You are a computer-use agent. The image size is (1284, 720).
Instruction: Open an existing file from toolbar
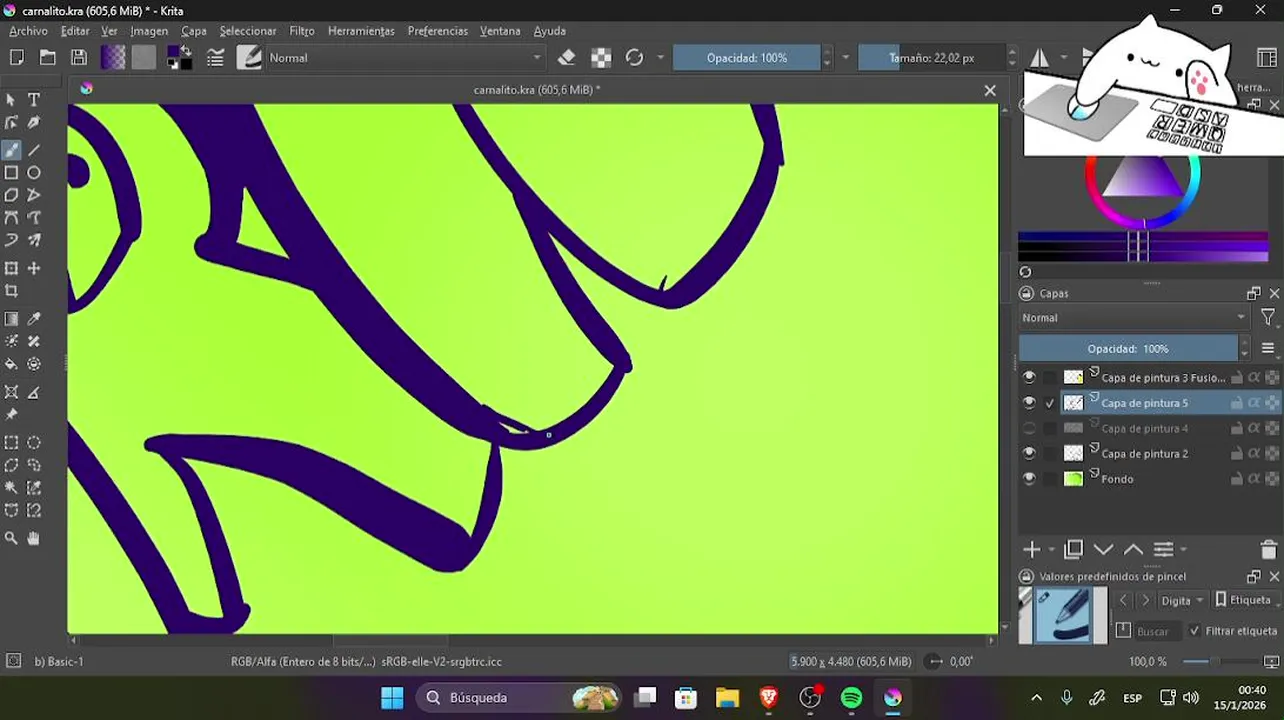point(47,58)
